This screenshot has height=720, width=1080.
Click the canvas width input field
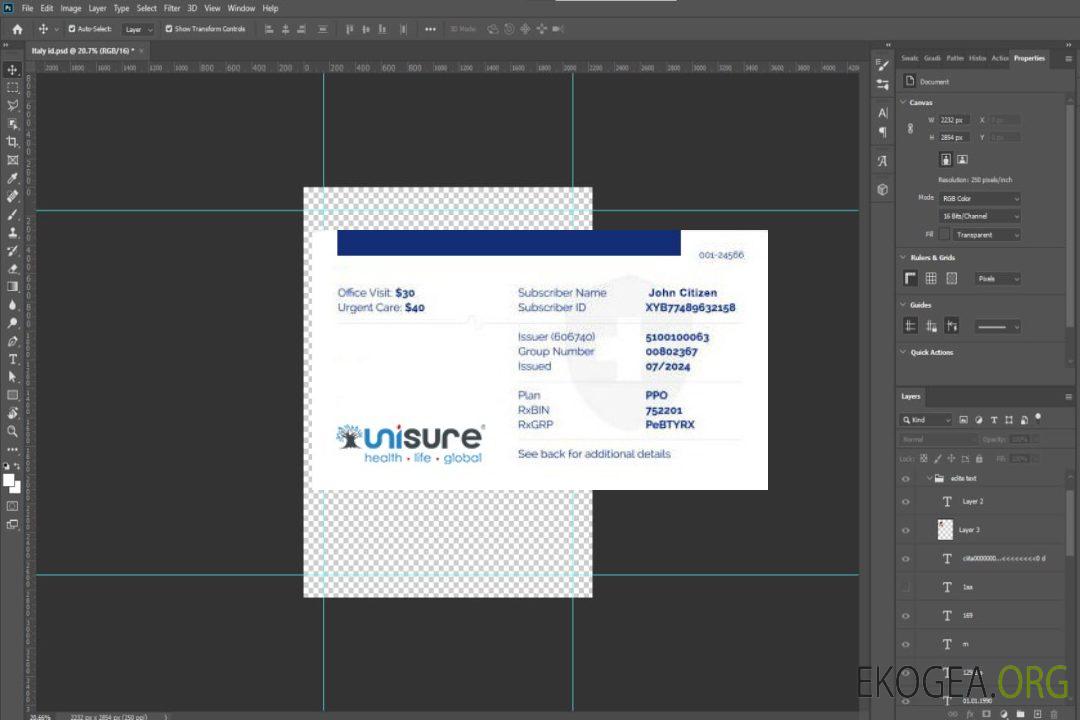tap(955, 120)
